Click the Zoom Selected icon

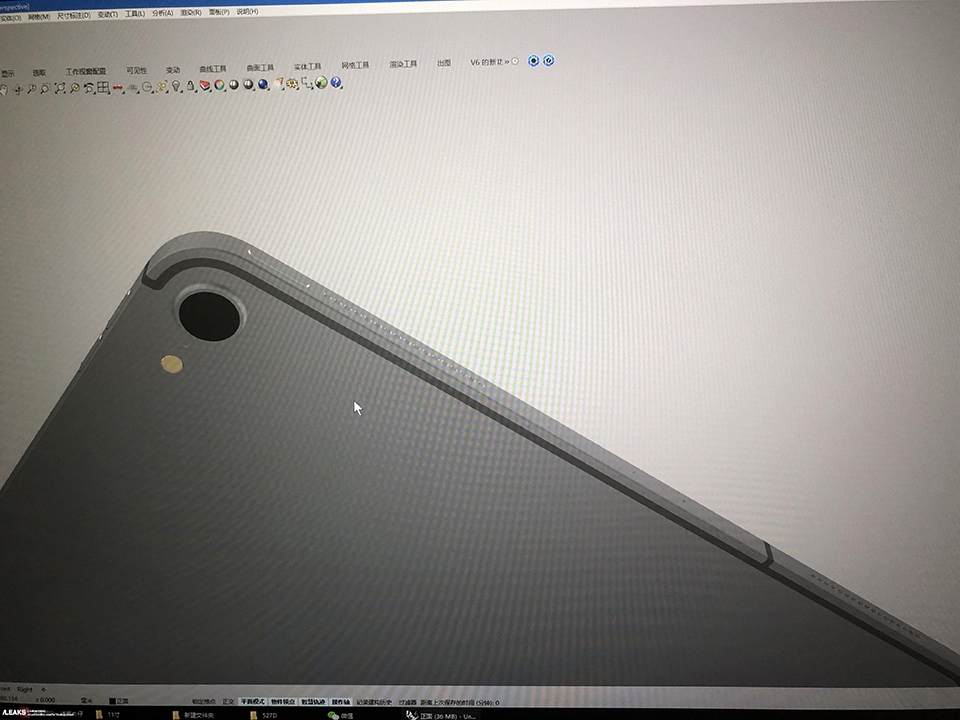[x=75, y=89]
